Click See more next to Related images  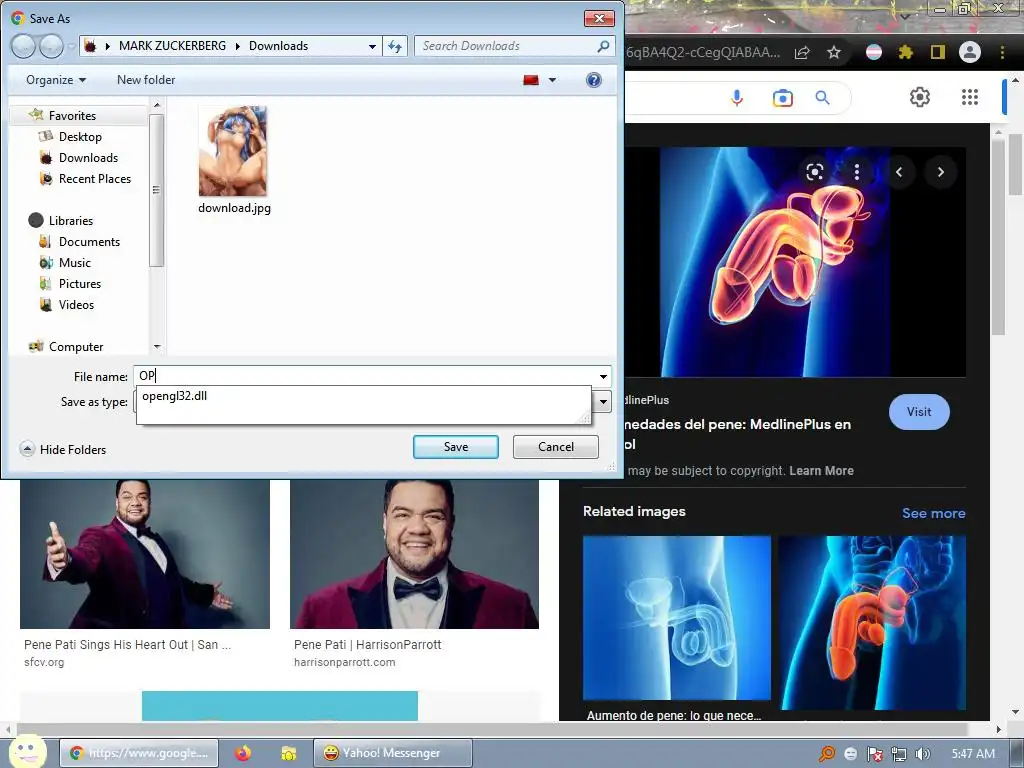coord(933,513)
